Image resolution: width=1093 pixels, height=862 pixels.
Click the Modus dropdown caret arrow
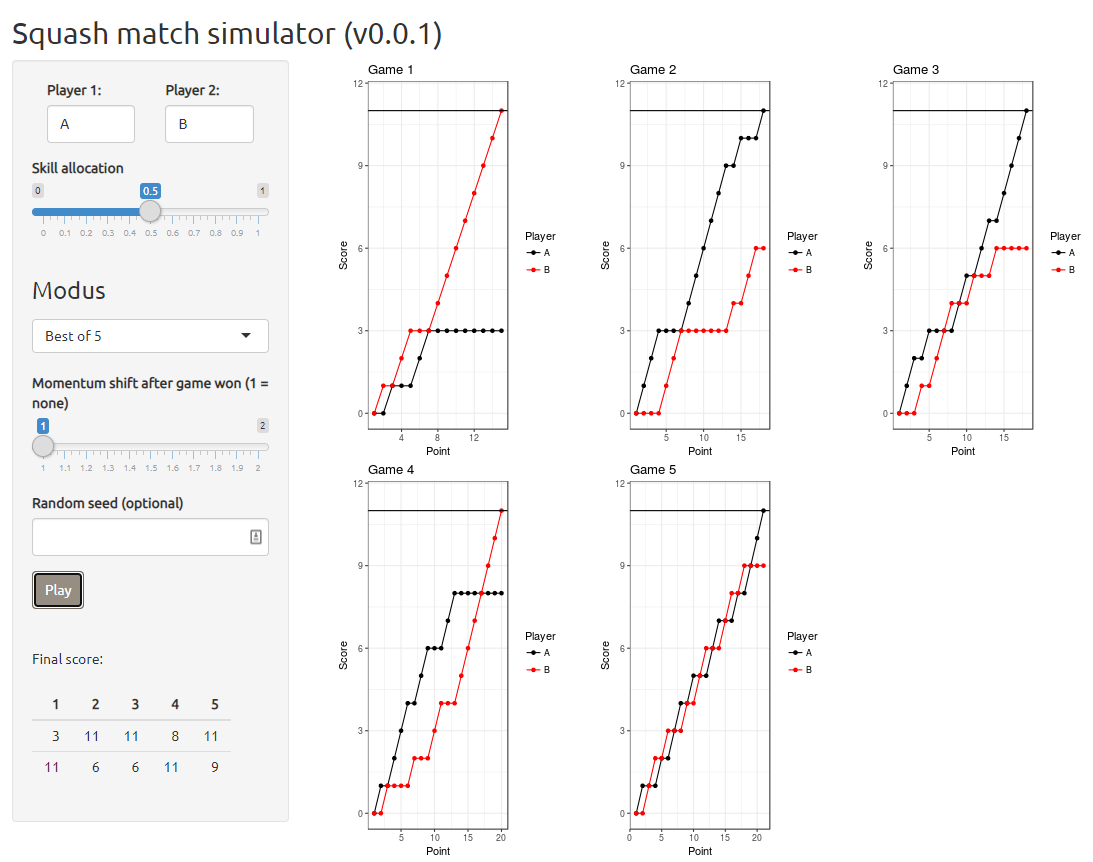click(x=246, y=336)
